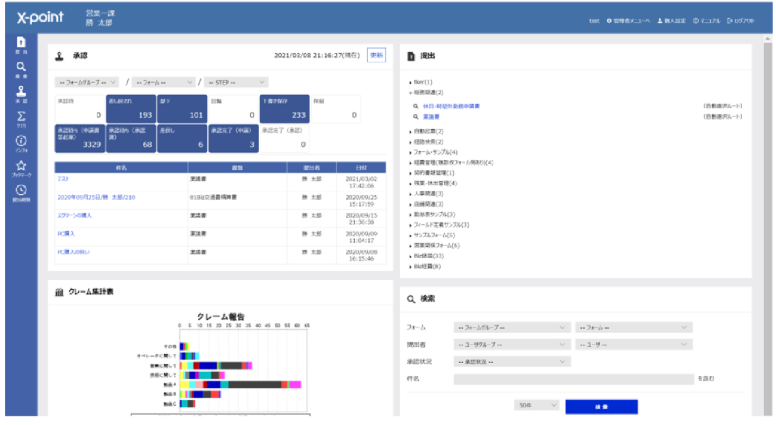Open the 50件 results-count dropdown
Viewport: 776px width, 425px height.
coord(536,405)
